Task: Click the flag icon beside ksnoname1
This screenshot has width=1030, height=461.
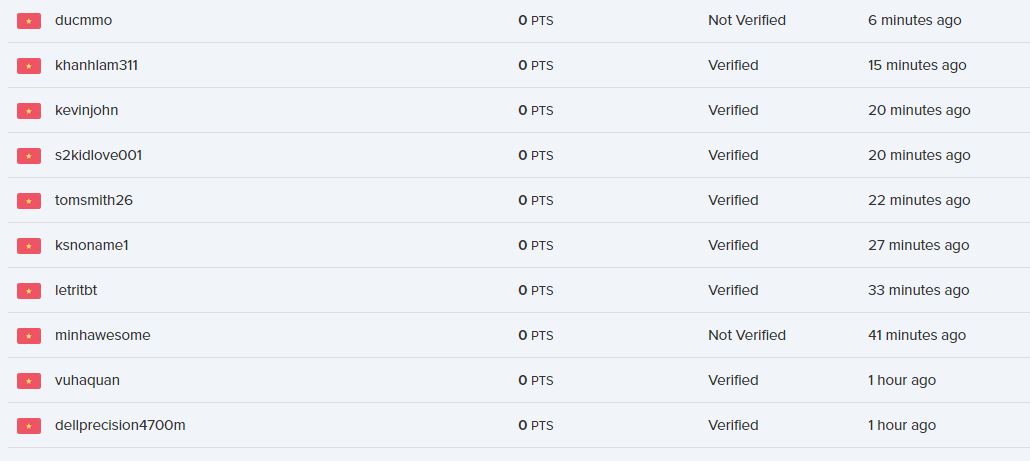Action: [x=29, y=246]
